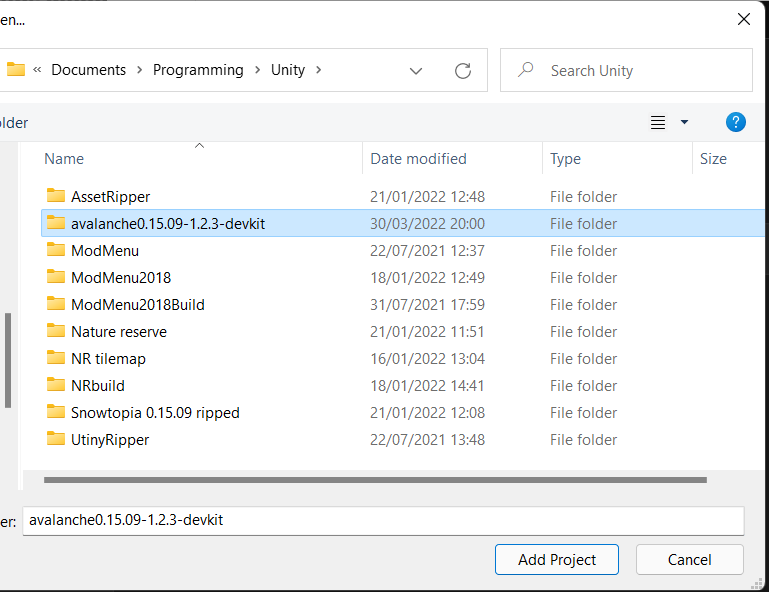Click the UtinyRipper folder icon
This screenshot has height=592, width=769.
56,439
